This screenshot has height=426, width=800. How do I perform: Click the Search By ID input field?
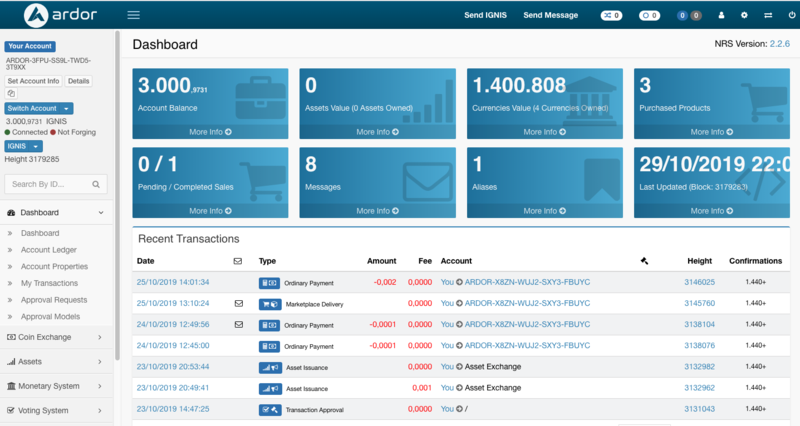48,184
